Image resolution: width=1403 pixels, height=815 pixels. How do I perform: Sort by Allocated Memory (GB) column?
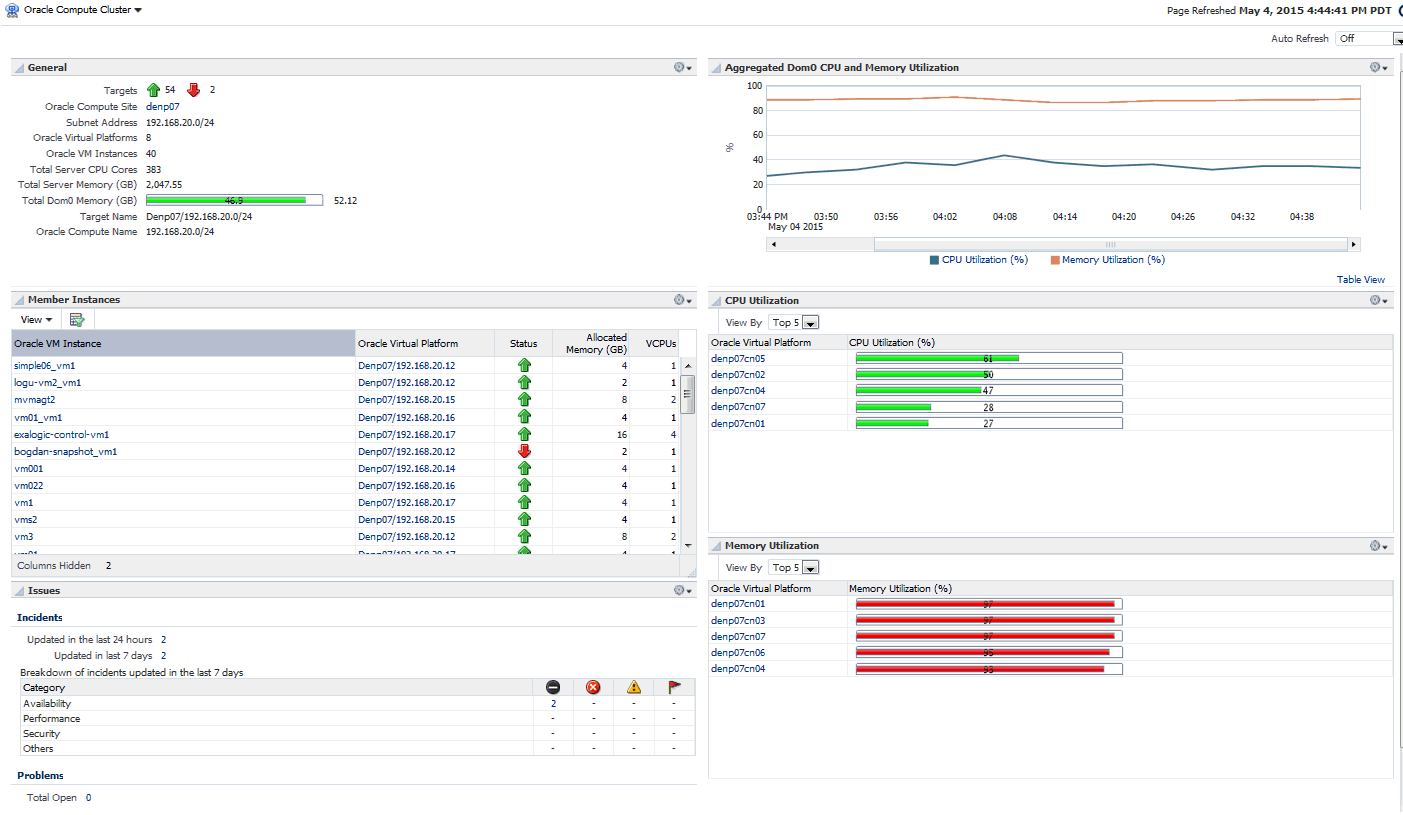coord(592,343)
